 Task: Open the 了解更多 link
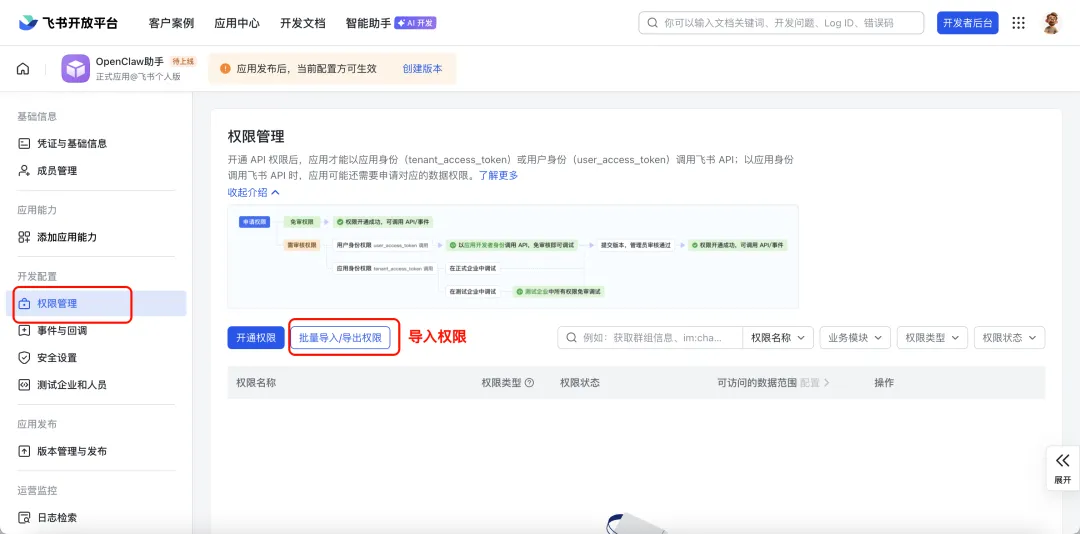coord(498,176)
